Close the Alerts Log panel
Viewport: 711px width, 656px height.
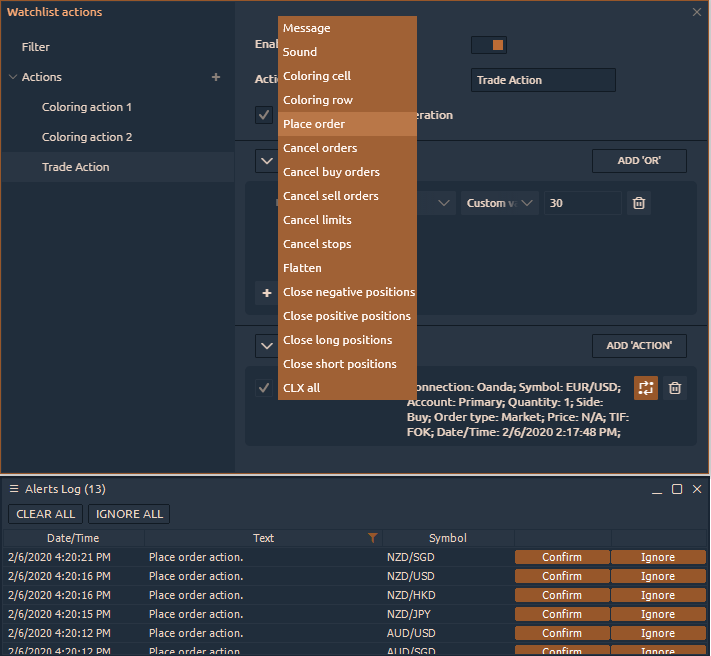coord(697,489)
